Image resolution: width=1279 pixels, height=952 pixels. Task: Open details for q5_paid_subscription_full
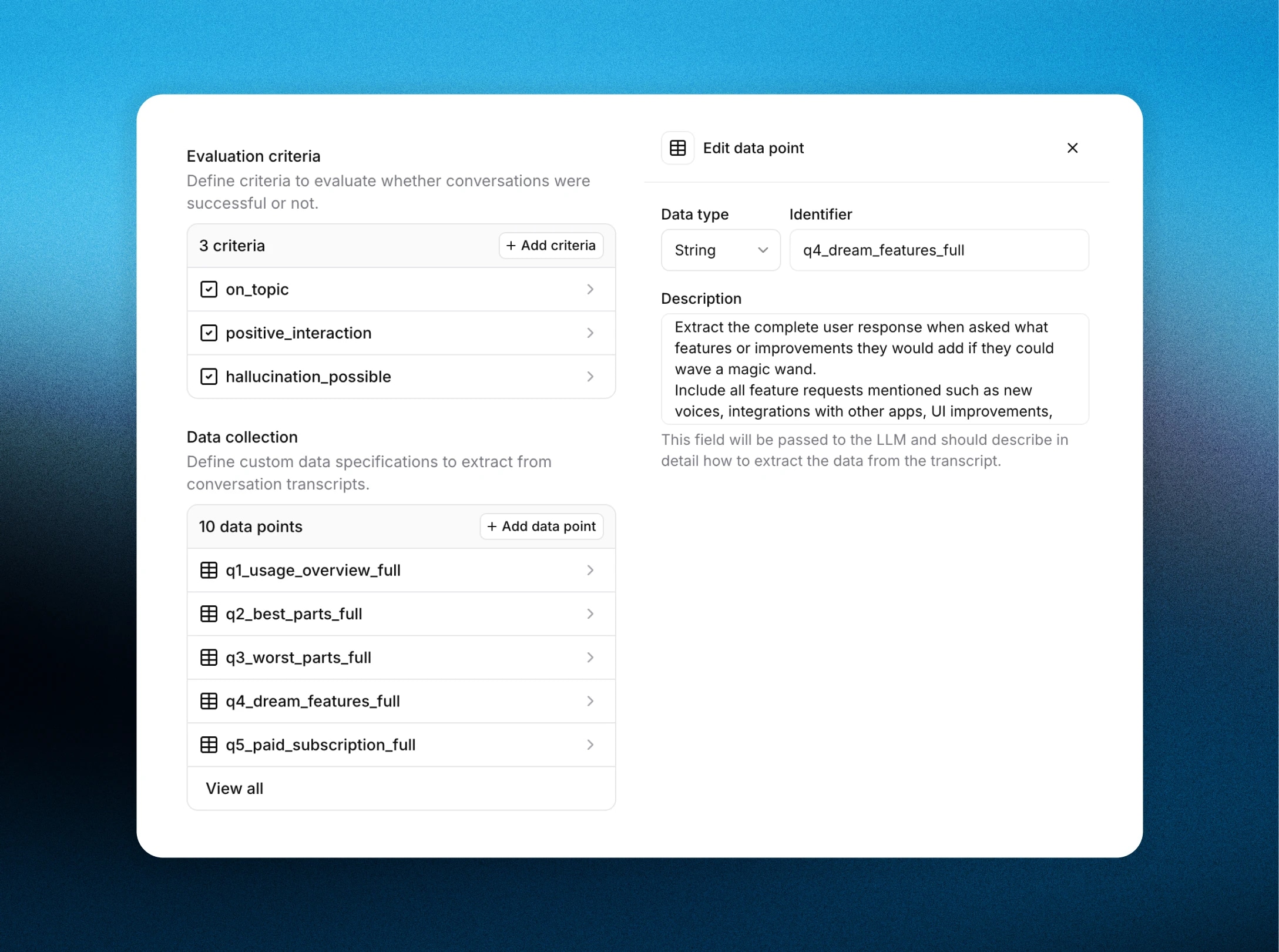pyautogui.click(x=590, y=745)
